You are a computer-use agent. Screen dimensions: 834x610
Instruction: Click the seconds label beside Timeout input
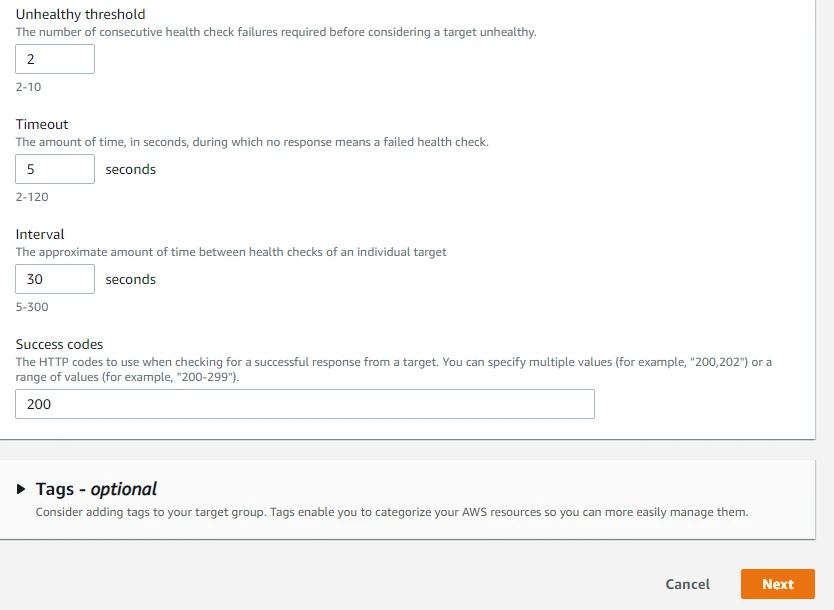[130, 168]
